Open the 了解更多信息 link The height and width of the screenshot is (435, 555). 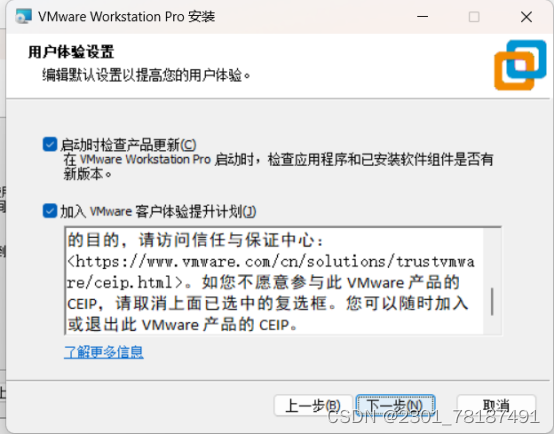pyautogui.click(x=104, y=352)
